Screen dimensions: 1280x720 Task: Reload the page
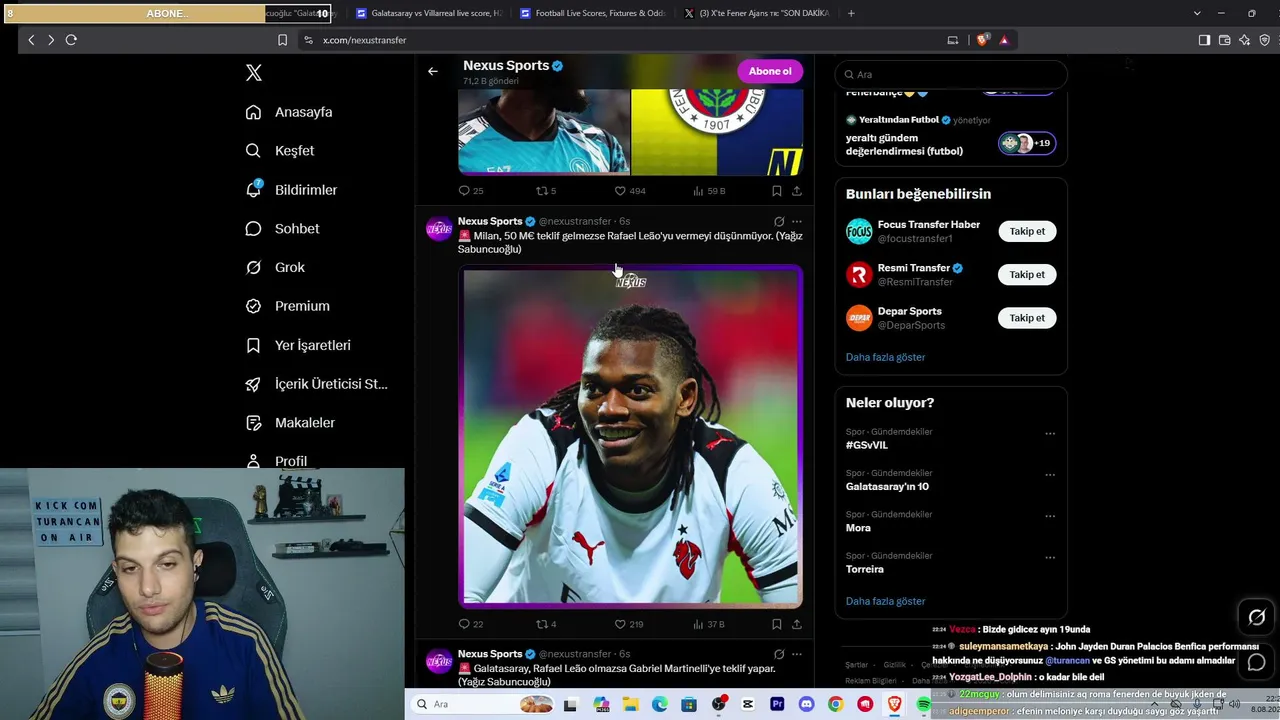[71, 40]
